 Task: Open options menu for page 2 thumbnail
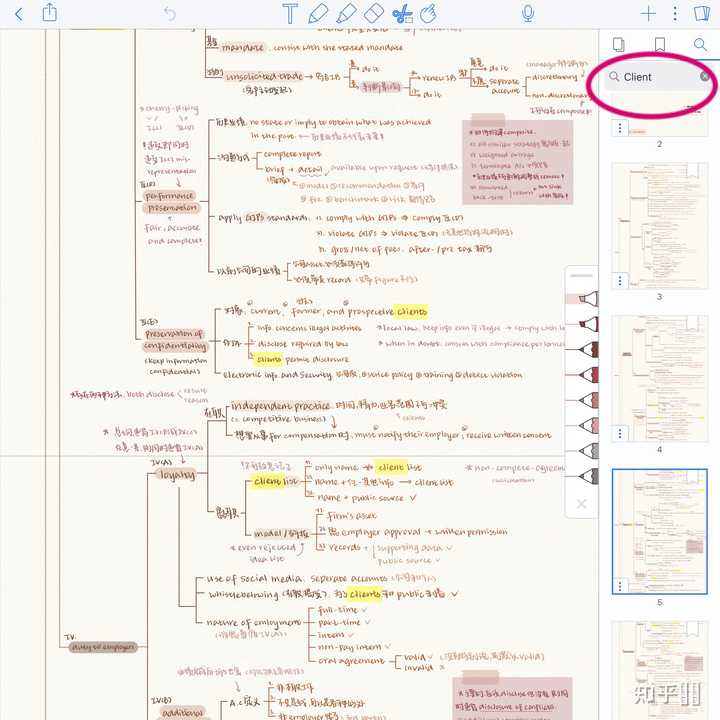click(620, 128)
